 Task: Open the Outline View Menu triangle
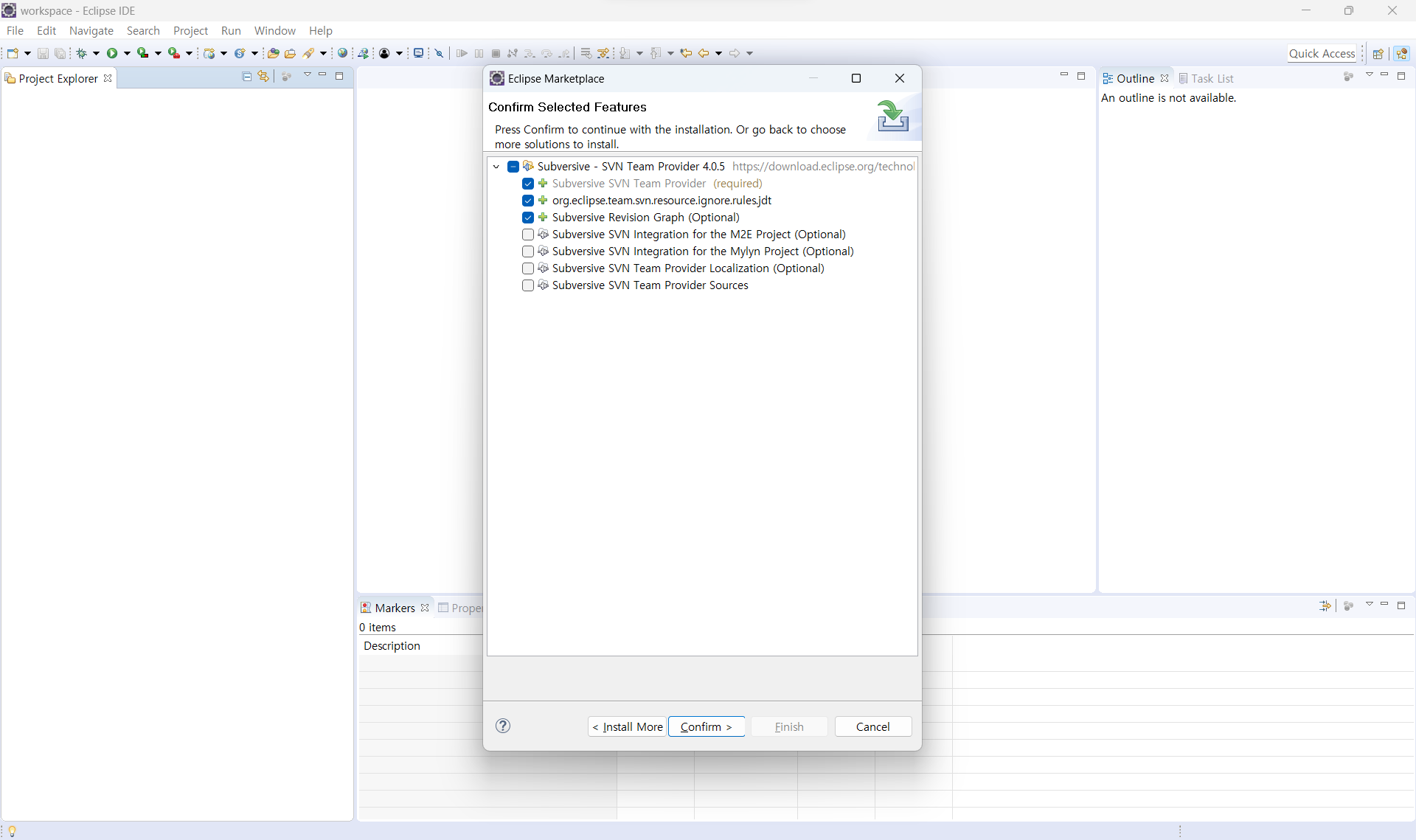click(x=1370, y=75)
